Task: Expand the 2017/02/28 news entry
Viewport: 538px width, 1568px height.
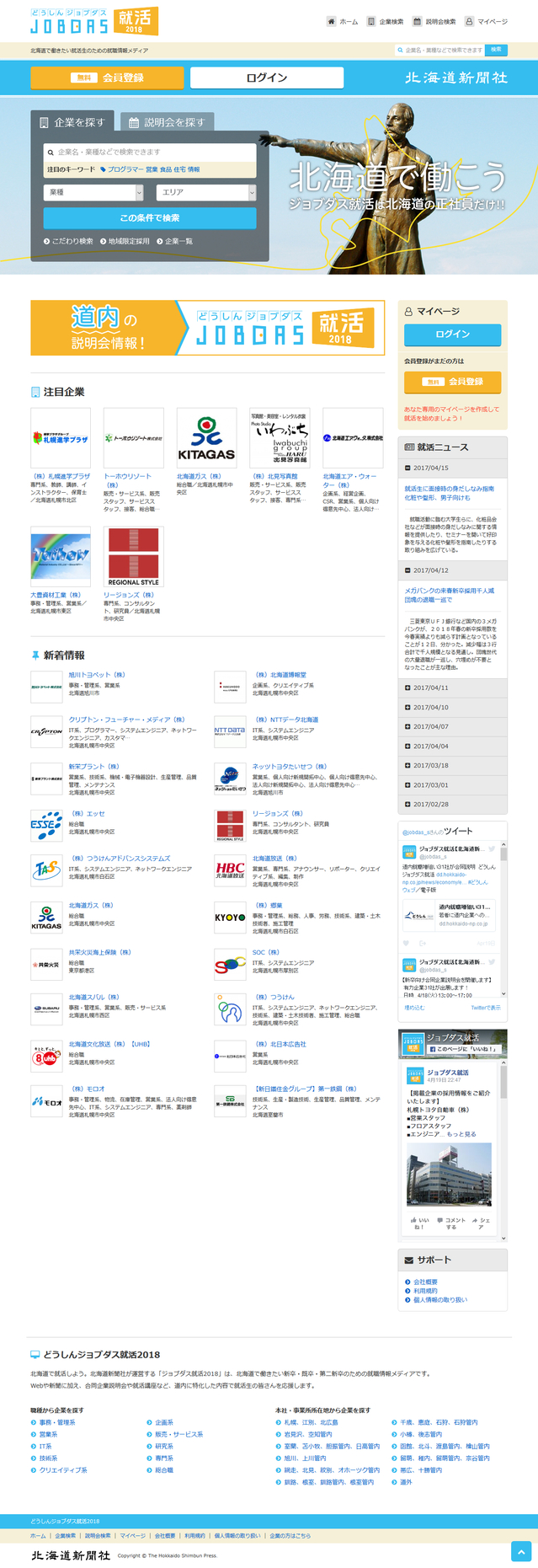Action: 453,804
